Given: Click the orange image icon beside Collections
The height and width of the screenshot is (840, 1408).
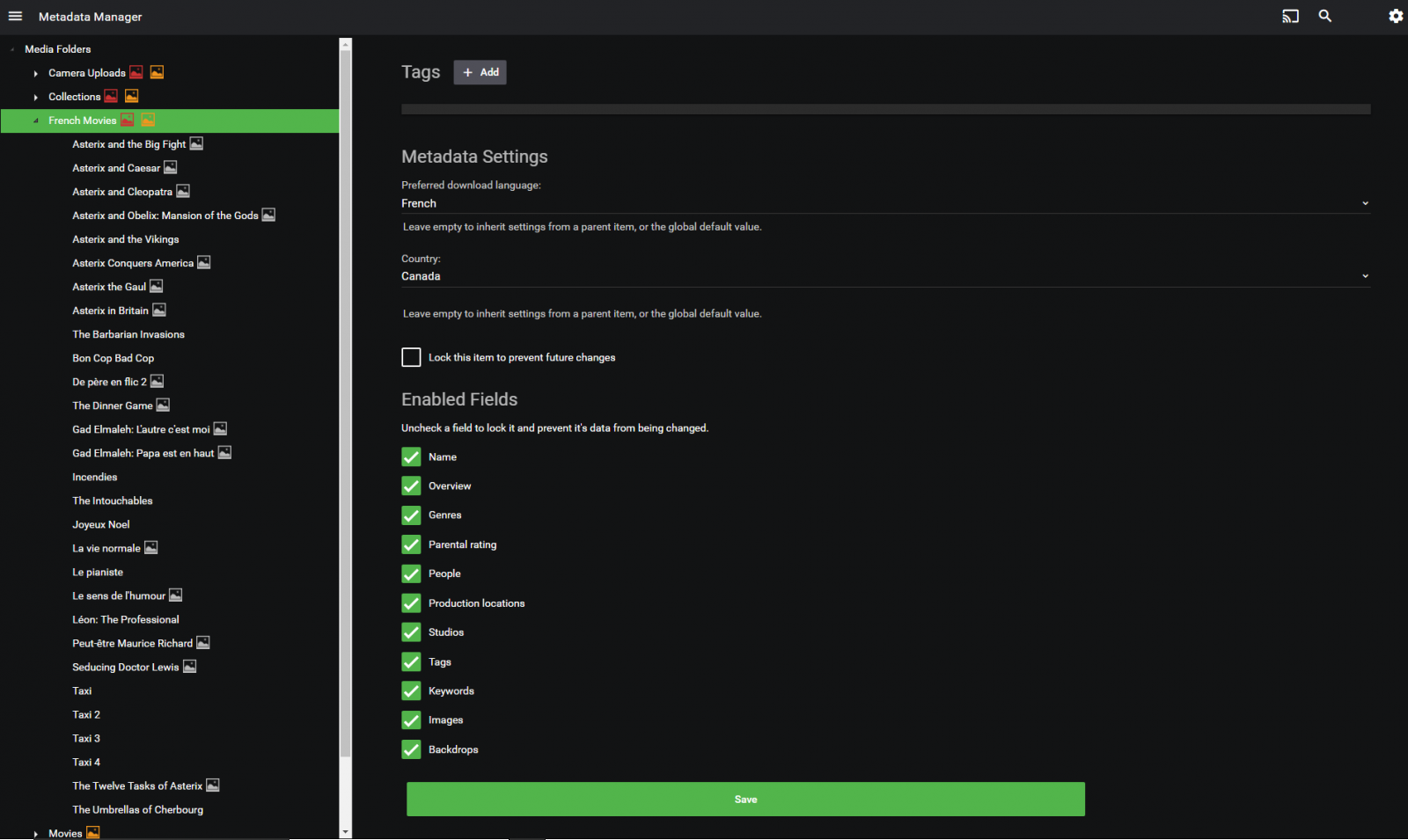Looking at the screenshot, I should coord(132,97).
